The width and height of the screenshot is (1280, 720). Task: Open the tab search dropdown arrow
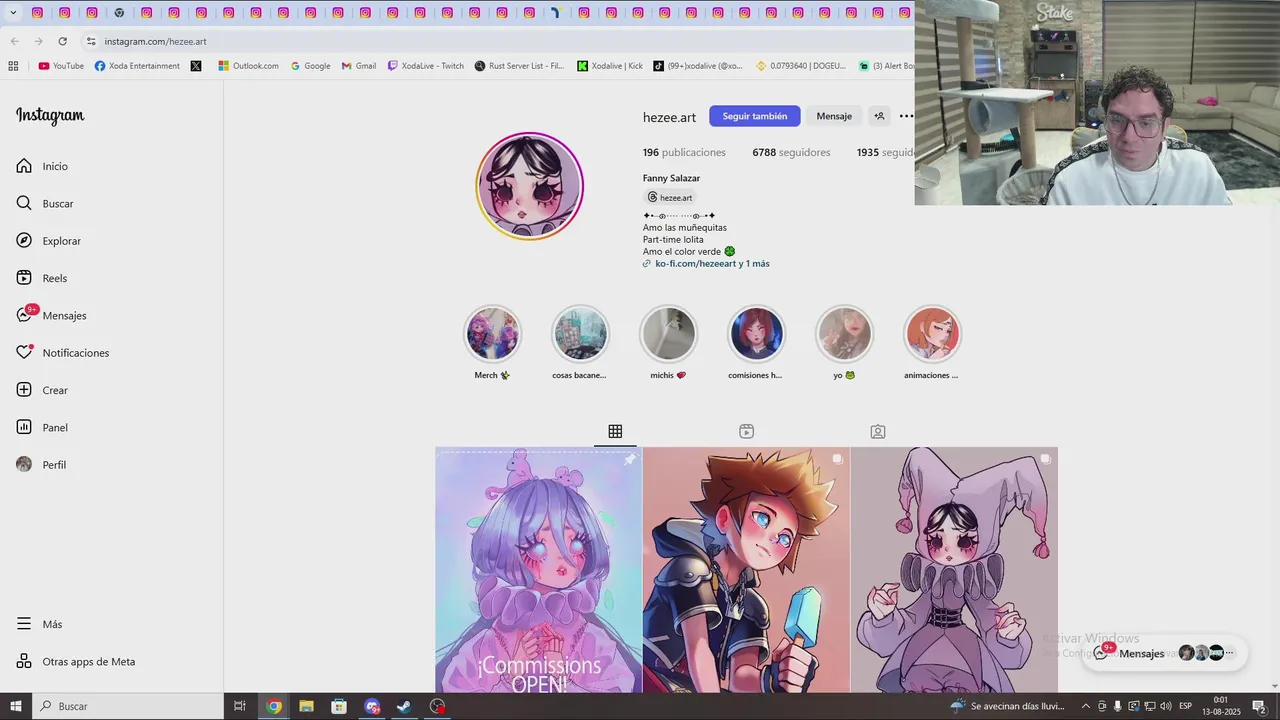pos(13,13)
